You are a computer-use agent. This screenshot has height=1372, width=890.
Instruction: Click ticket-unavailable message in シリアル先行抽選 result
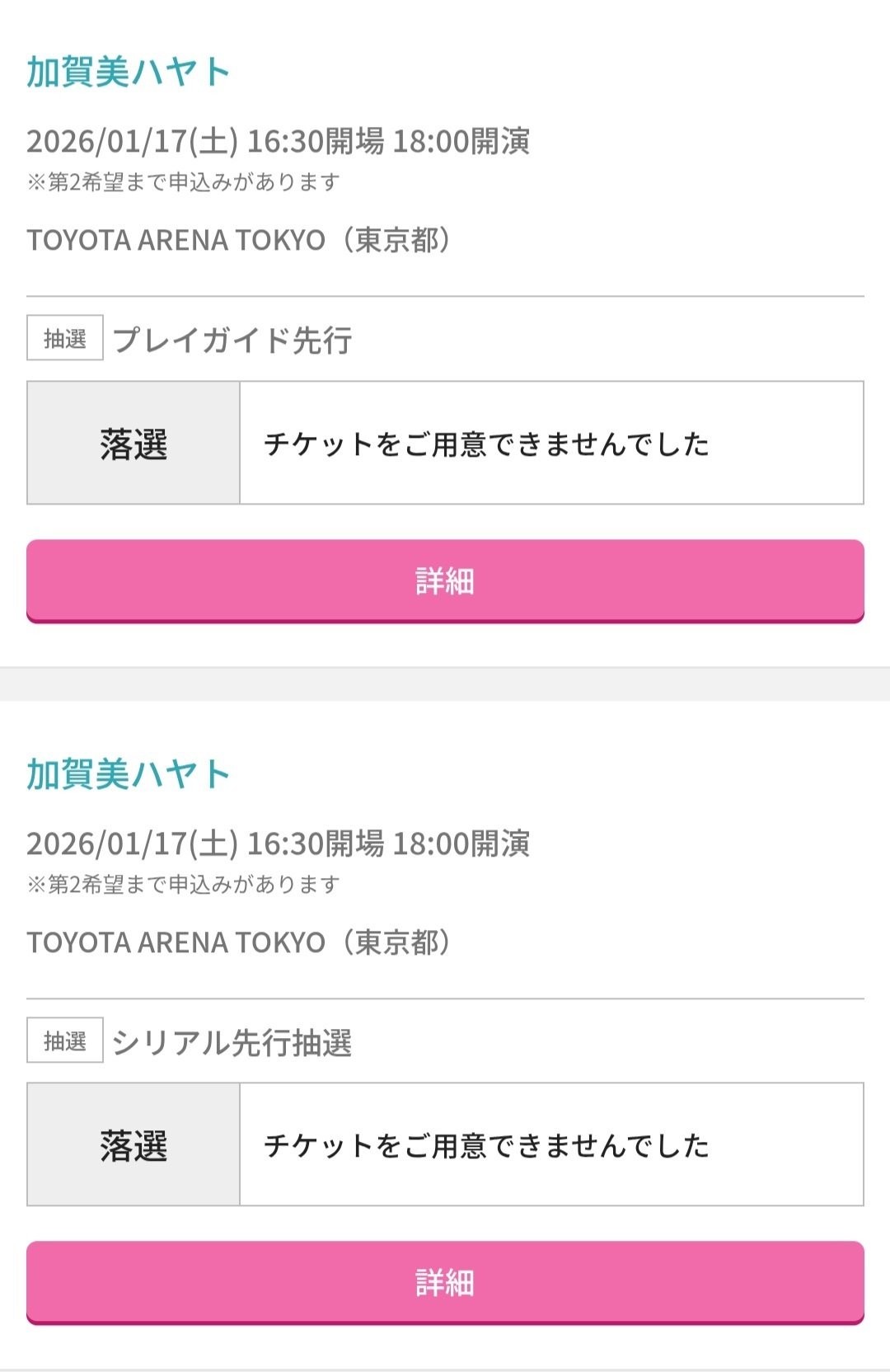486,1145
